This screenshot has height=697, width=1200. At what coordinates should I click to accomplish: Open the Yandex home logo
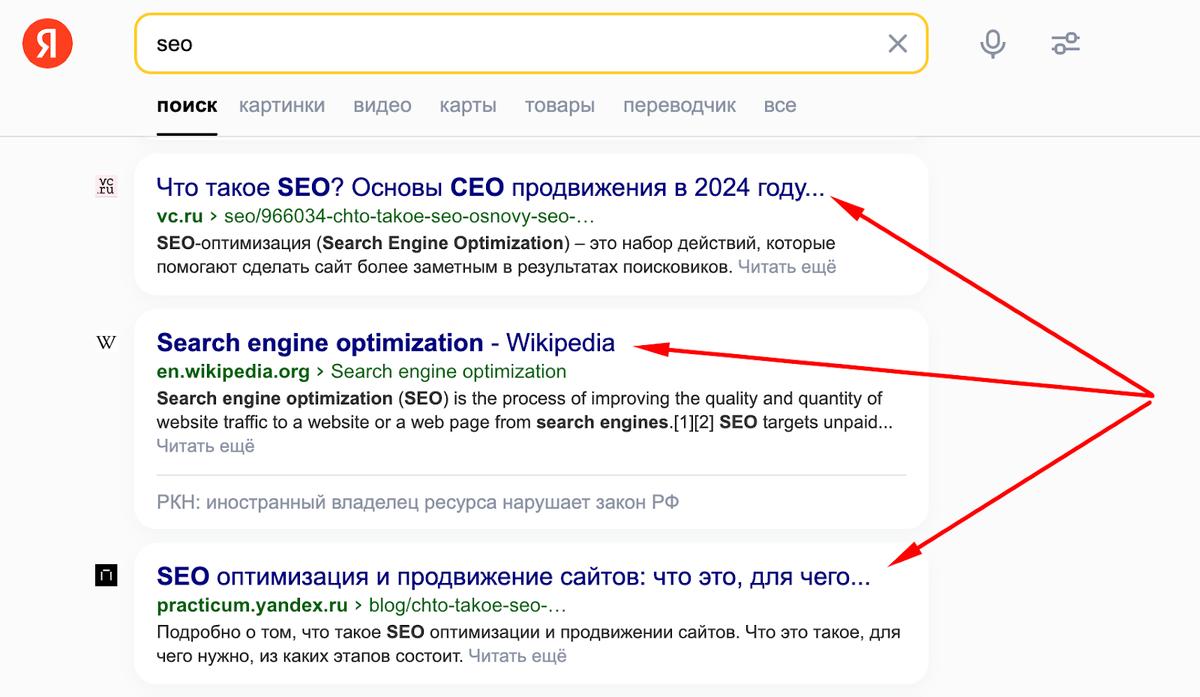(48, 43)
